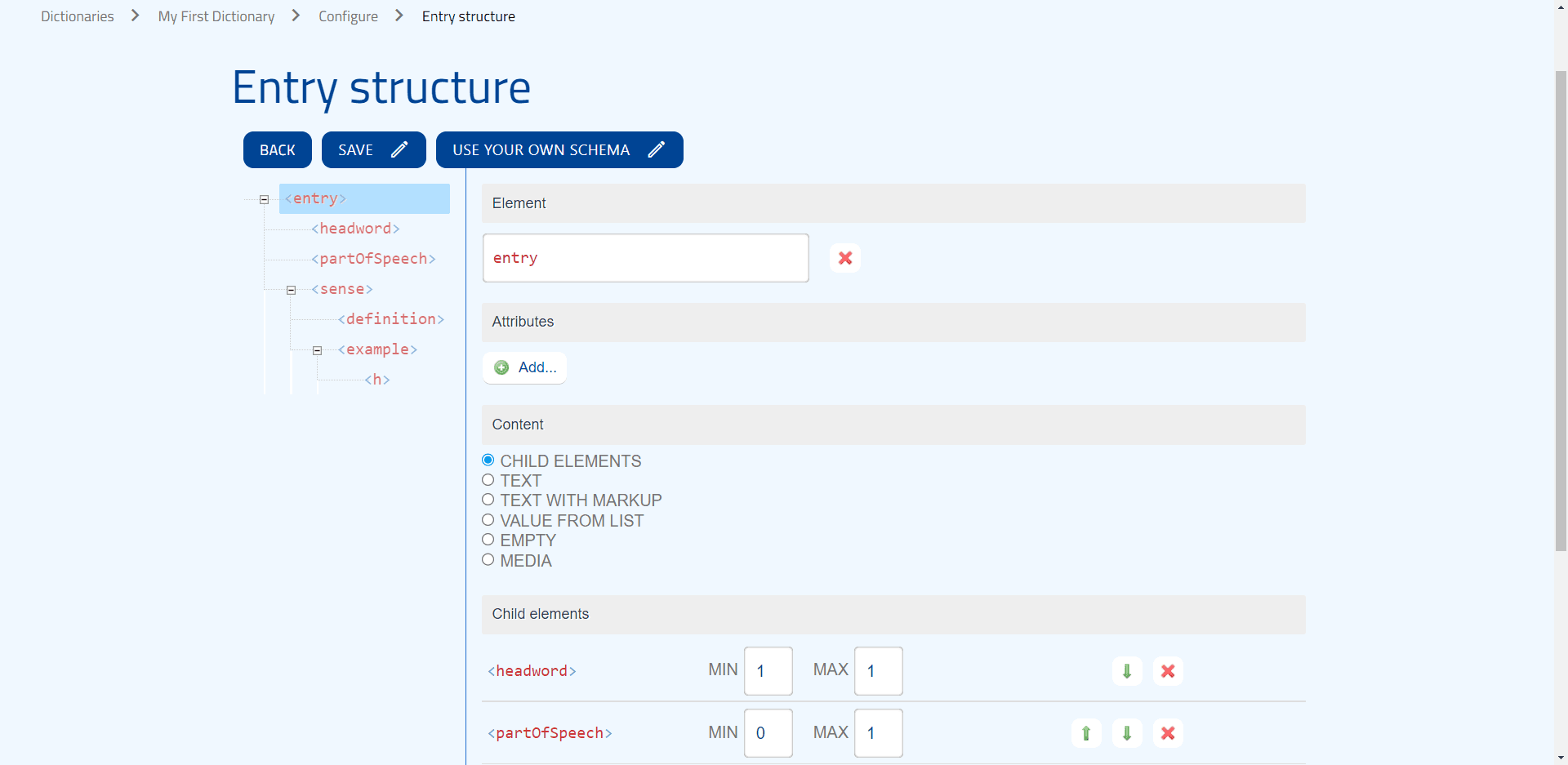The height and width of the screenshot is (765, 1568).
Task: Click the green plus Add attribute icon
Action: click(502, 367)
